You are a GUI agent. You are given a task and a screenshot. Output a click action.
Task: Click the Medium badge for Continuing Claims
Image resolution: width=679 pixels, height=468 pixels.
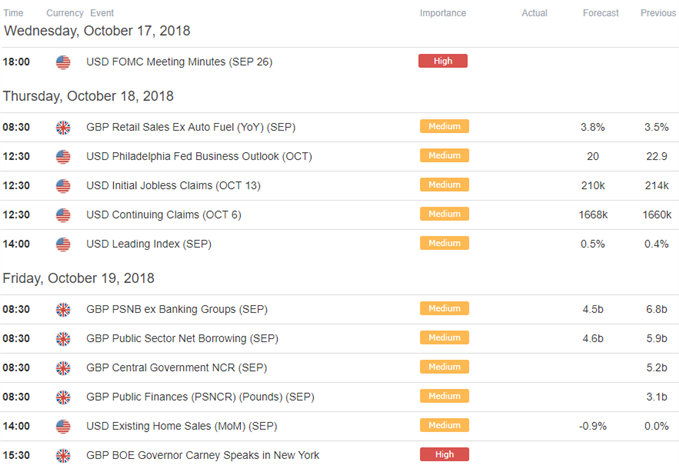(444, 214)
